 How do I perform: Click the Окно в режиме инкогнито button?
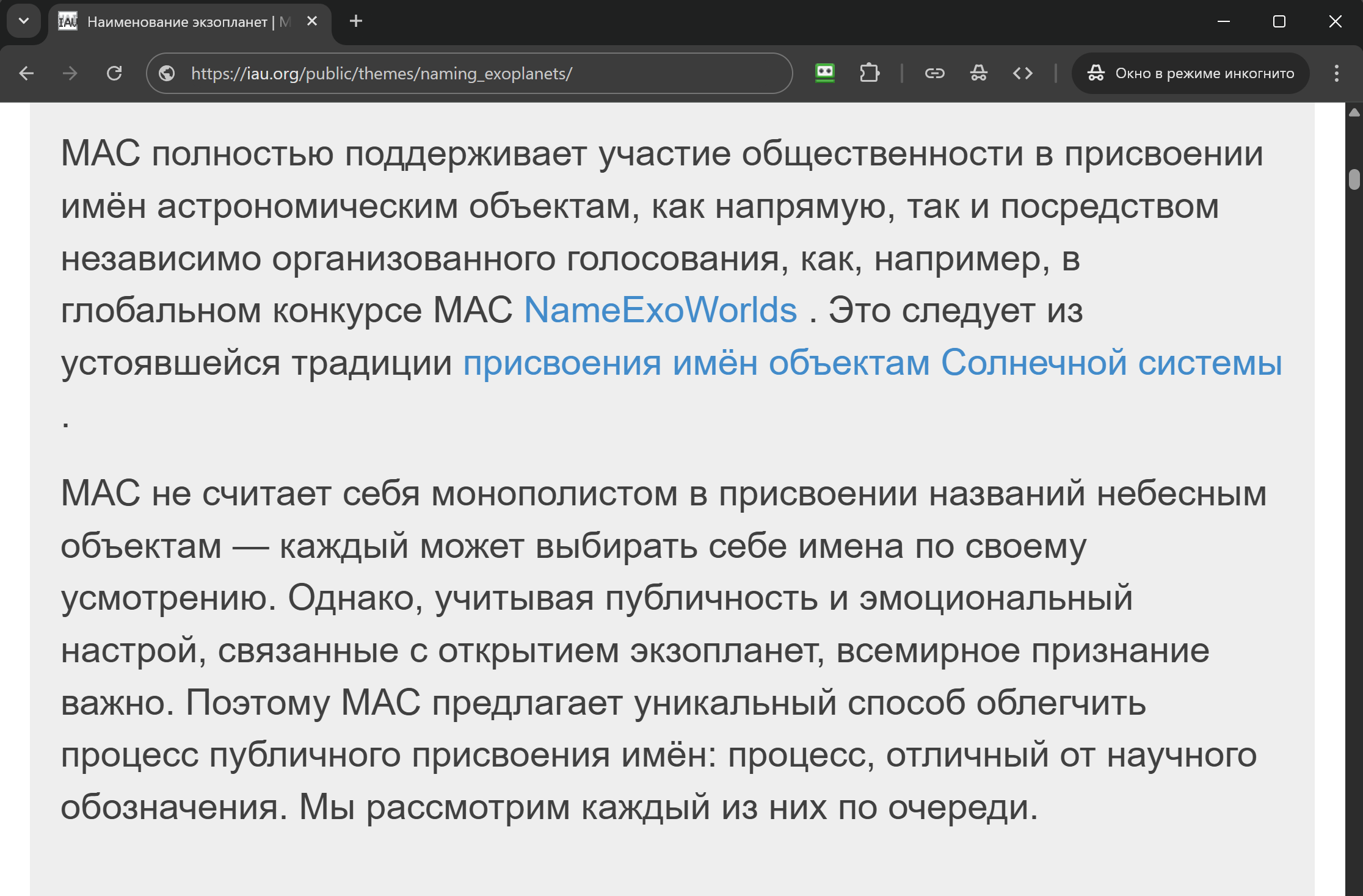coord(1190,73)
